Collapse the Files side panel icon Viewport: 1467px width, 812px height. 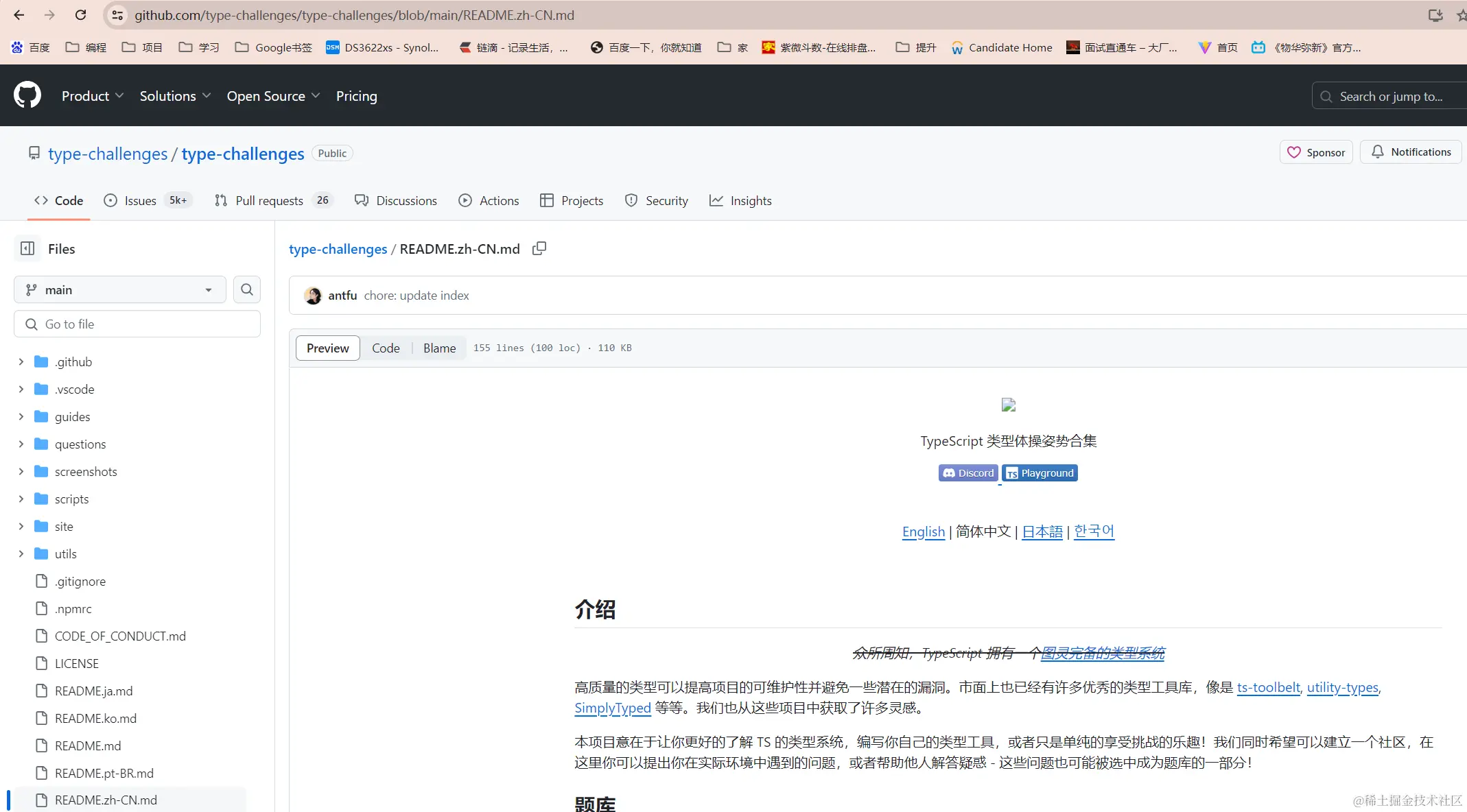27,248
